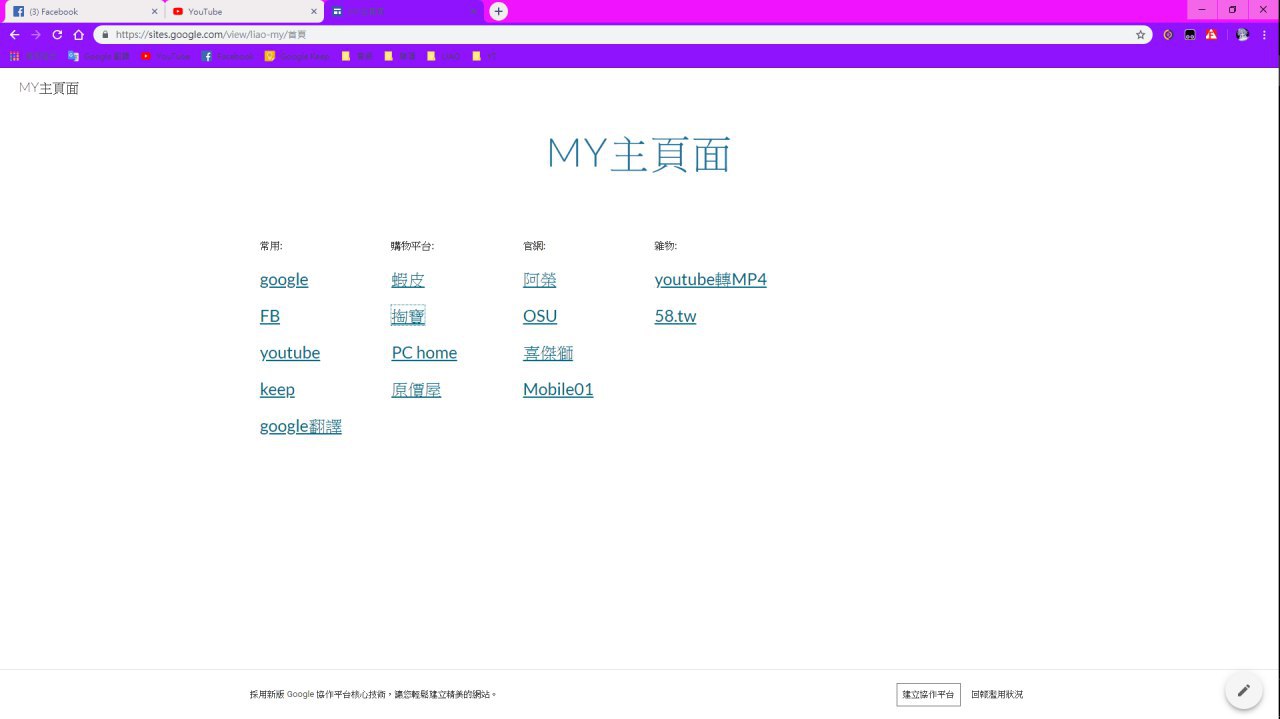Click the 官網: column label
Viewport: 1280px width, 719px height.
click(534, 246)
